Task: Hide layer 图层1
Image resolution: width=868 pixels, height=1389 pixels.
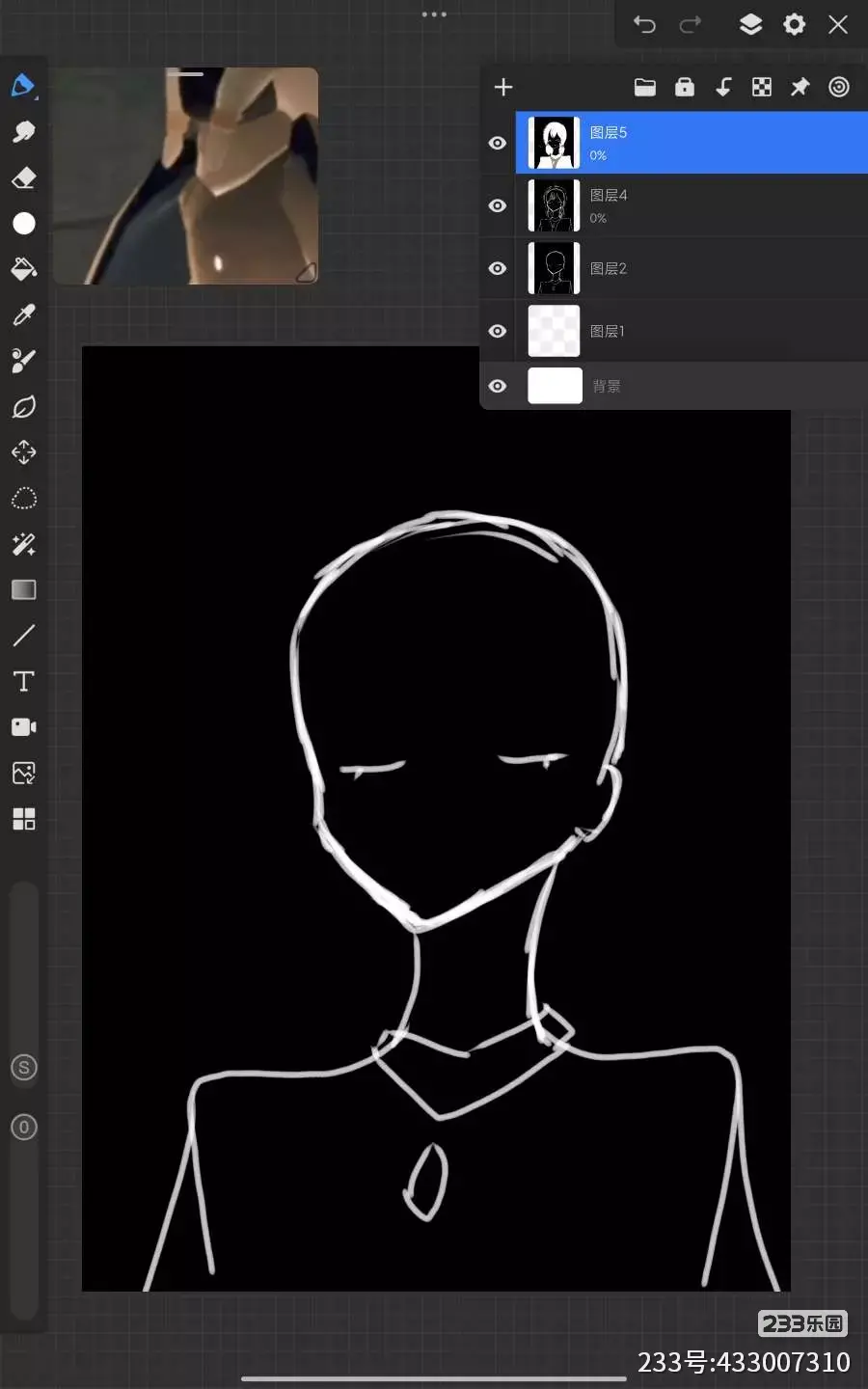Action: point(498,331)
